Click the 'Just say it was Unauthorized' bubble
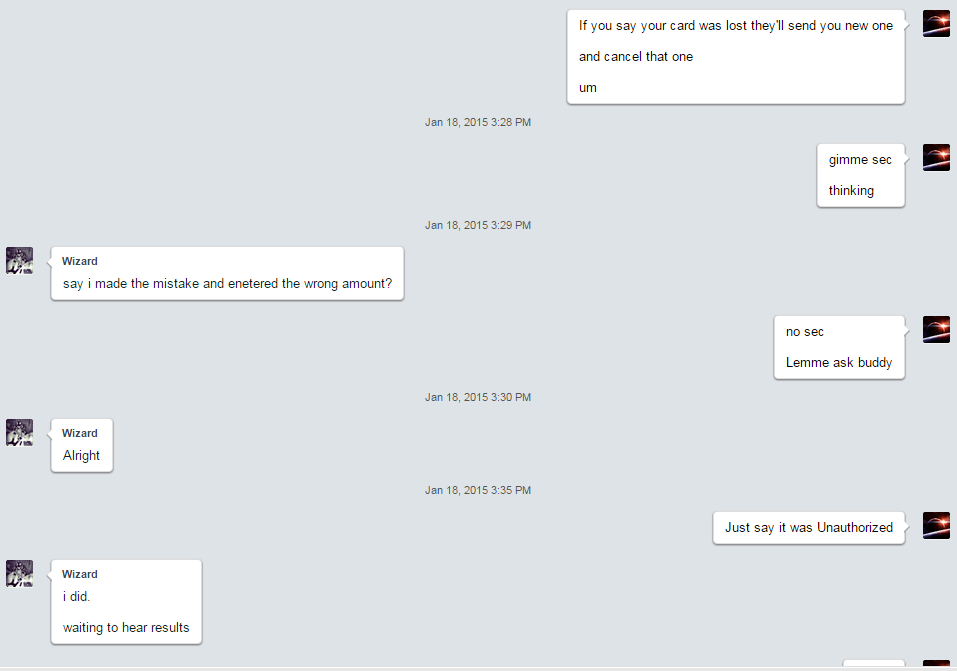 (809, 528)
